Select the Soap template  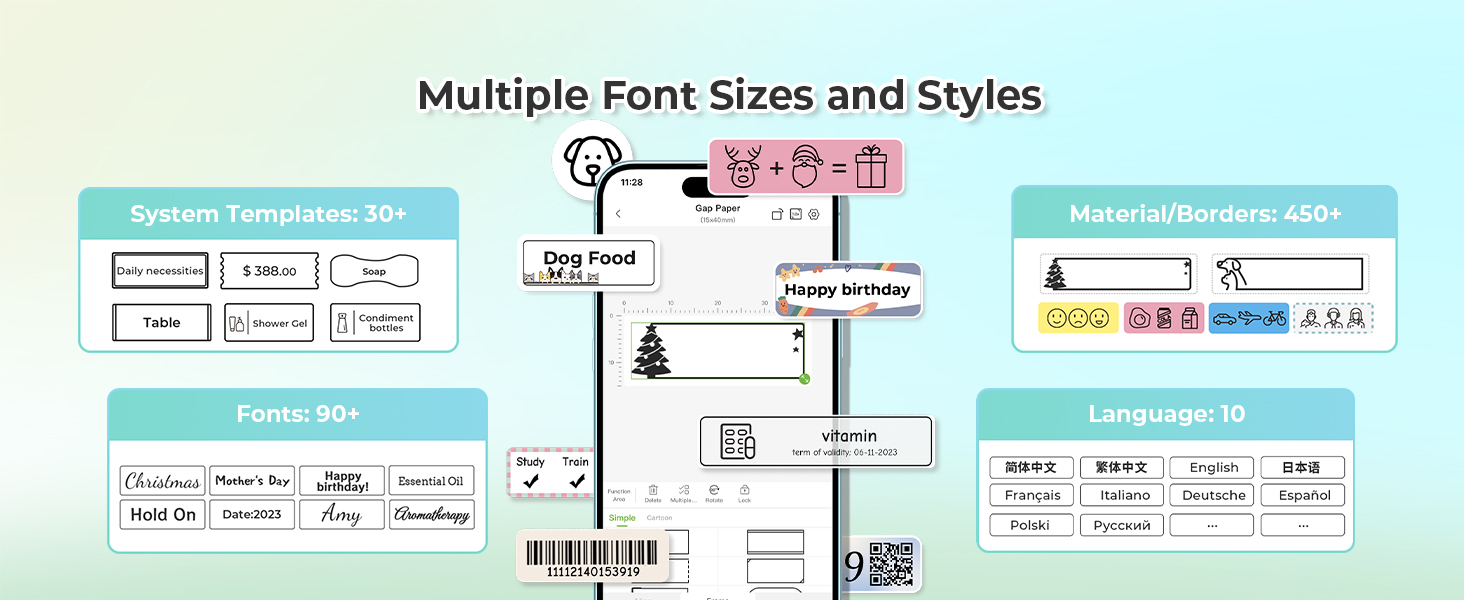click(x=374, y=271)
